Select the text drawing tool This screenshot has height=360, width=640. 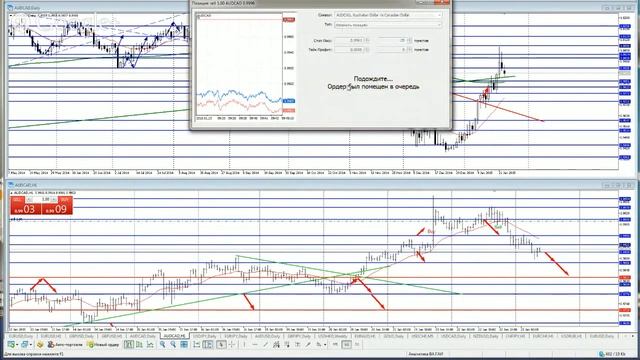click(298, 344)
